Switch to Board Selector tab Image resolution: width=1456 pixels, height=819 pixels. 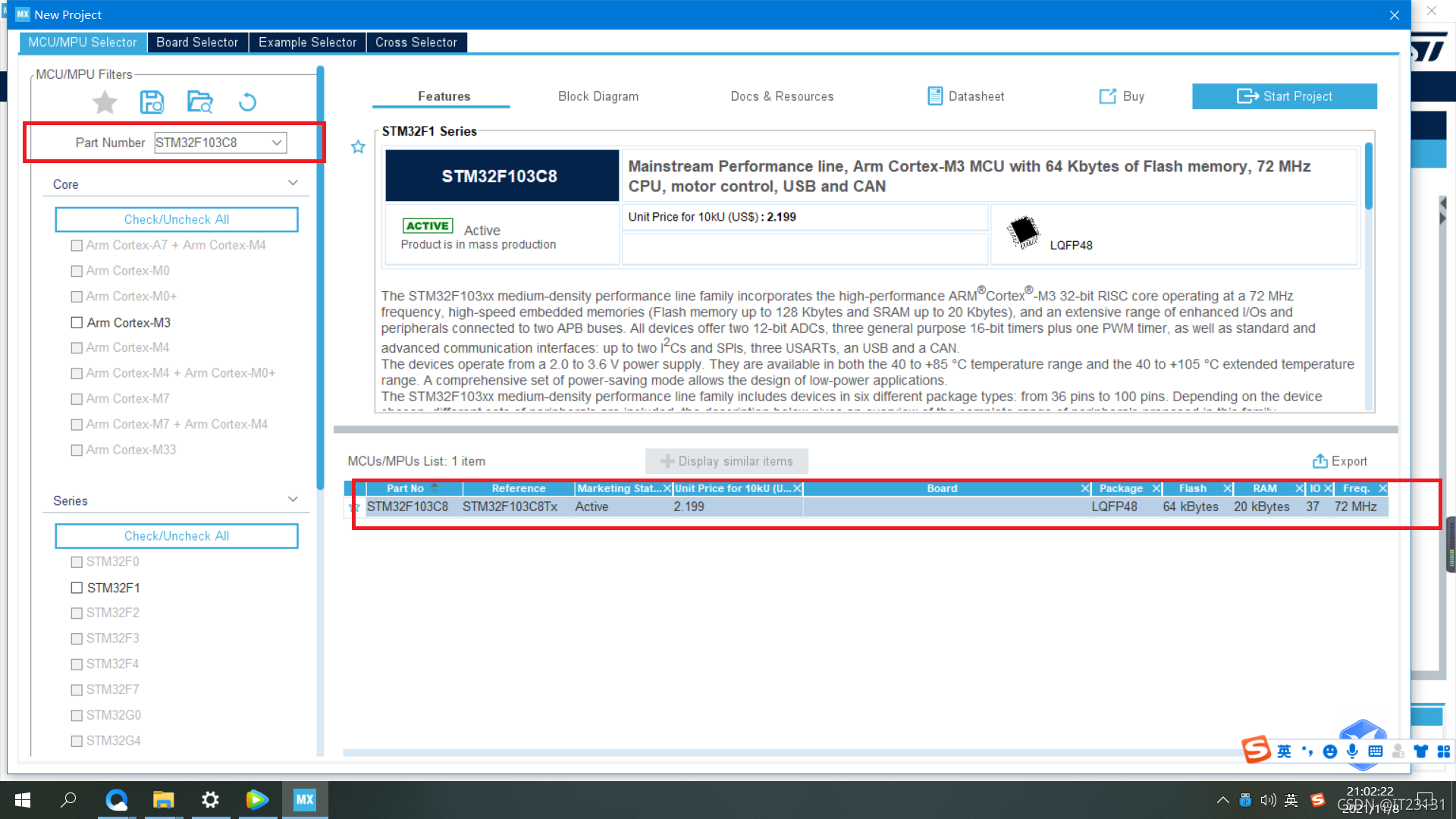tap(197, 42)
